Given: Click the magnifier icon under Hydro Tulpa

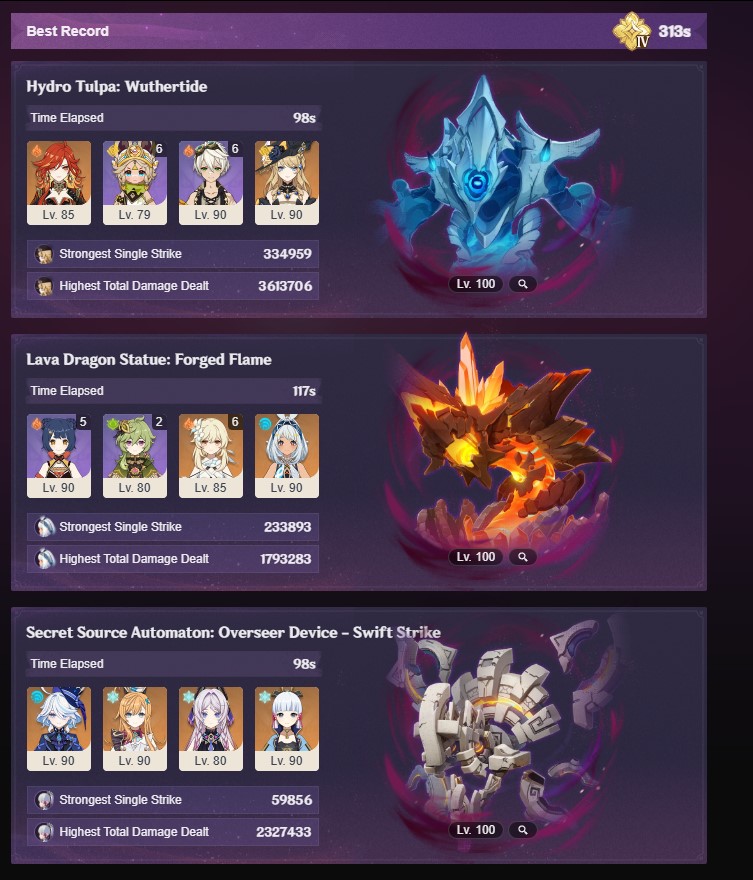Looking at the screenshot, I should (x=522, y=284).
